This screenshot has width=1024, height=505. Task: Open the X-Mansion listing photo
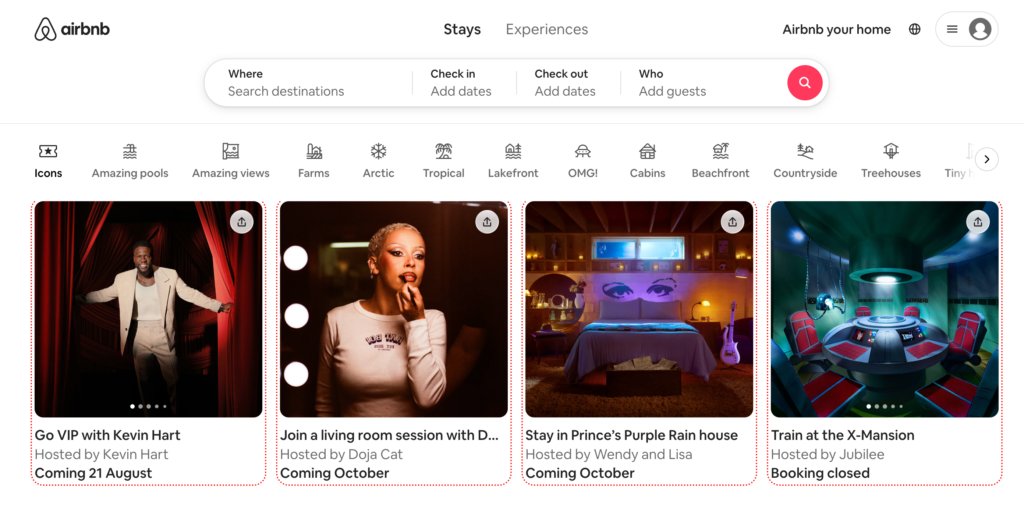884,310
